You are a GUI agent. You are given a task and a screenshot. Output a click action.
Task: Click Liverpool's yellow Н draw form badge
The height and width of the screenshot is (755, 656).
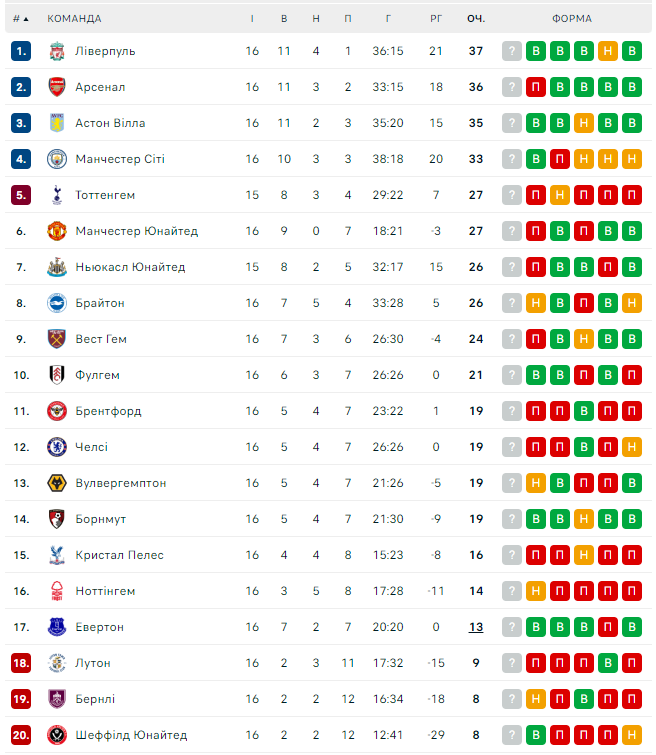click(607, 51)
